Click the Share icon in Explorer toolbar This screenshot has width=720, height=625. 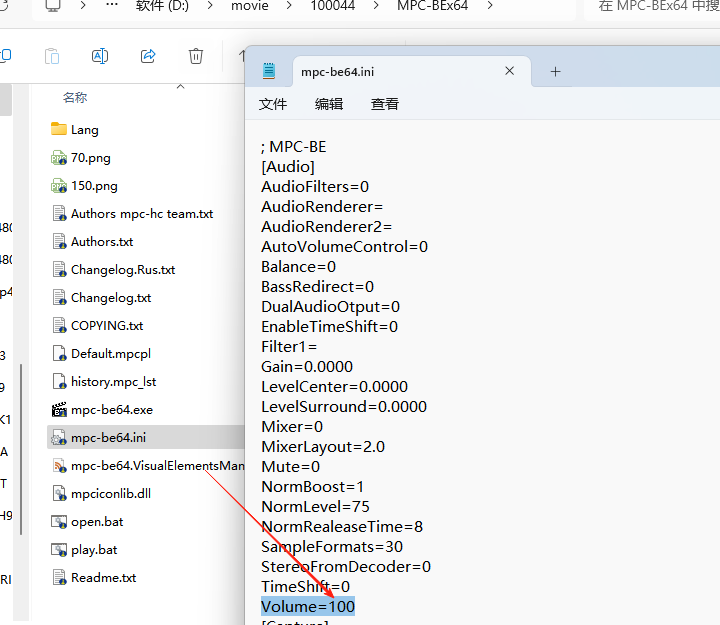(x=148, y=56)
